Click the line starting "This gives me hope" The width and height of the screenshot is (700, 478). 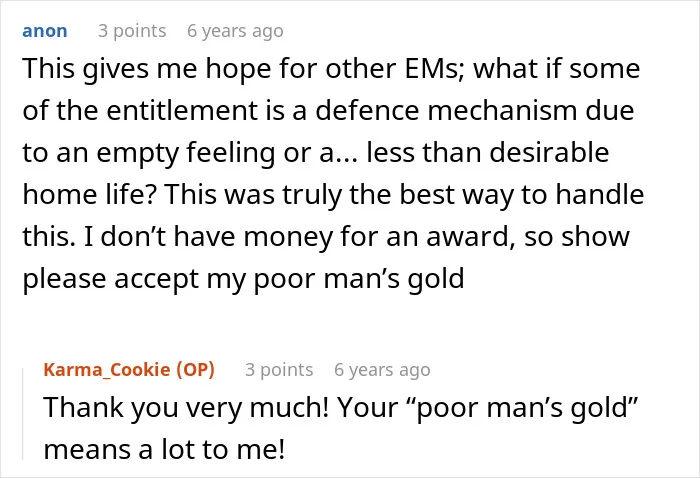tap(331, 69)
